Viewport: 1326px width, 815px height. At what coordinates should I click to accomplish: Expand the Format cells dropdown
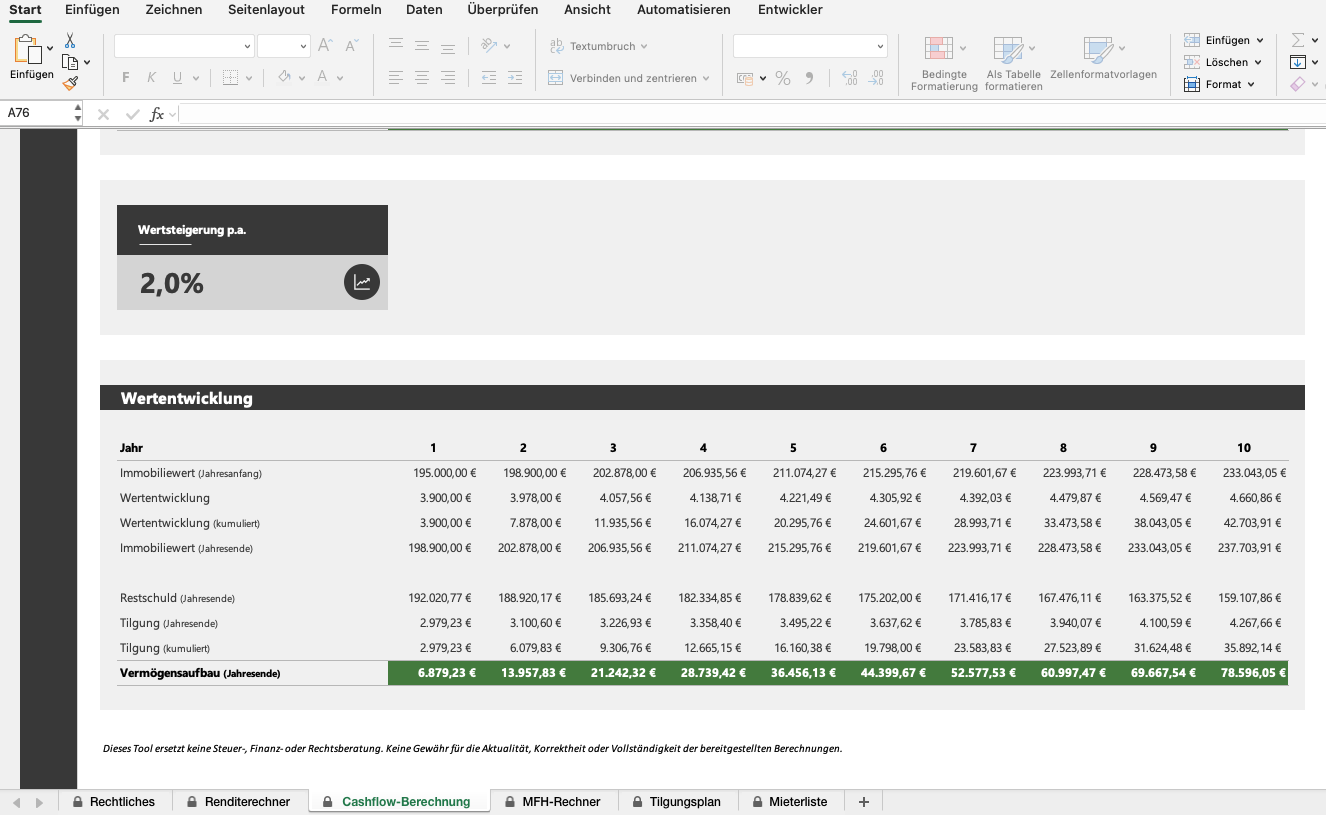[x=1219, y=85]
